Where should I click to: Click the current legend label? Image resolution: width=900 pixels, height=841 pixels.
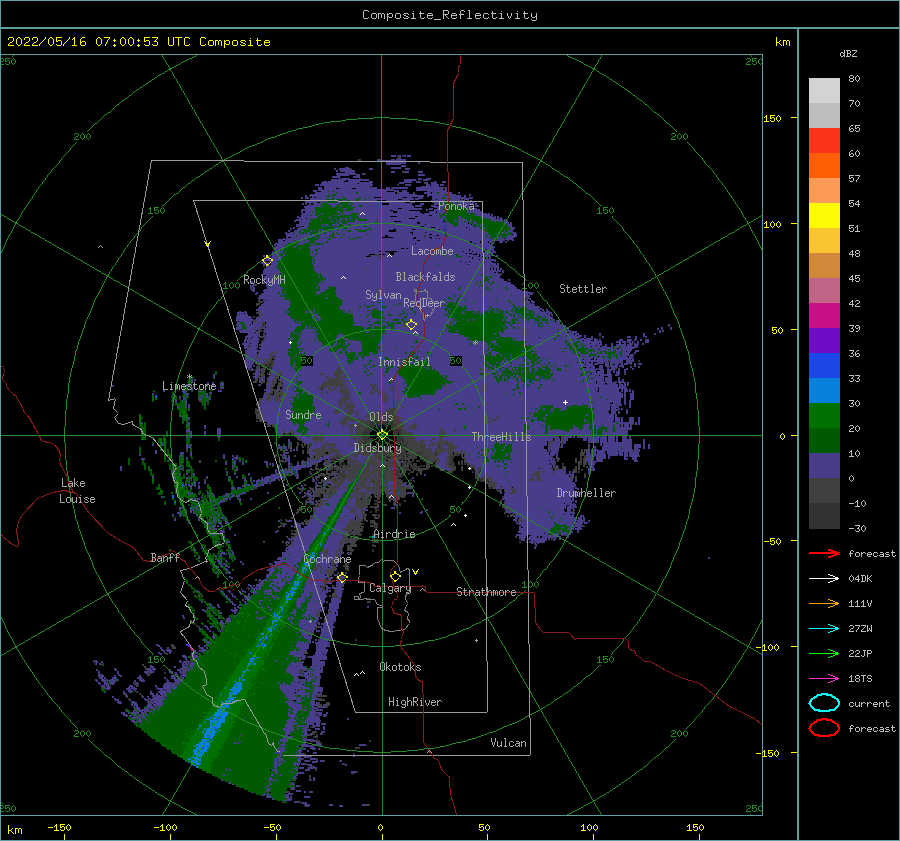[x=869, y=704]
